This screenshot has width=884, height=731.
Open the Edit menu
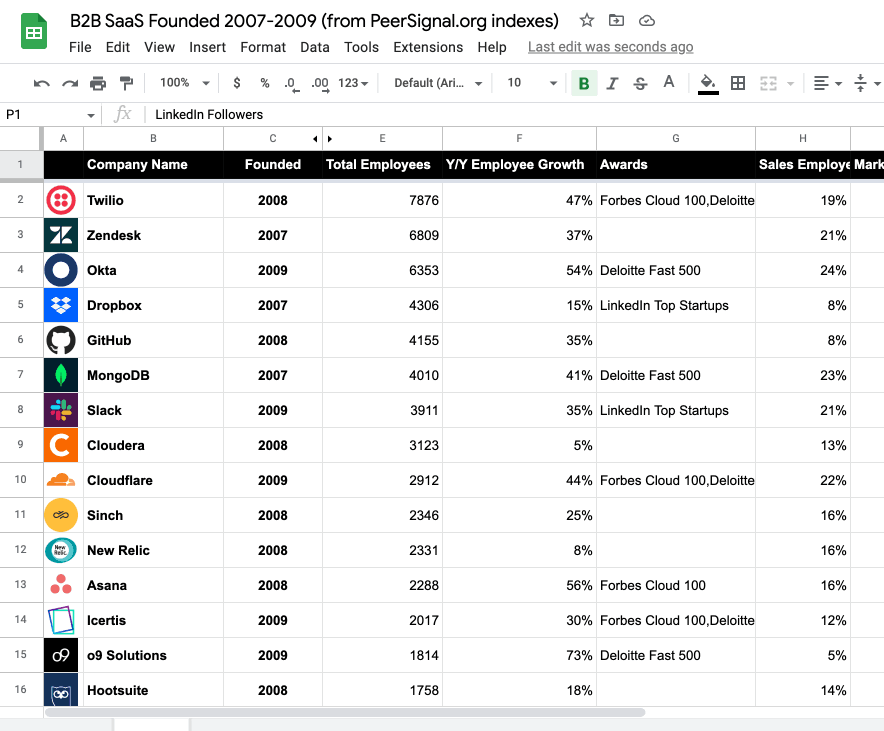[x=117, y=47]
